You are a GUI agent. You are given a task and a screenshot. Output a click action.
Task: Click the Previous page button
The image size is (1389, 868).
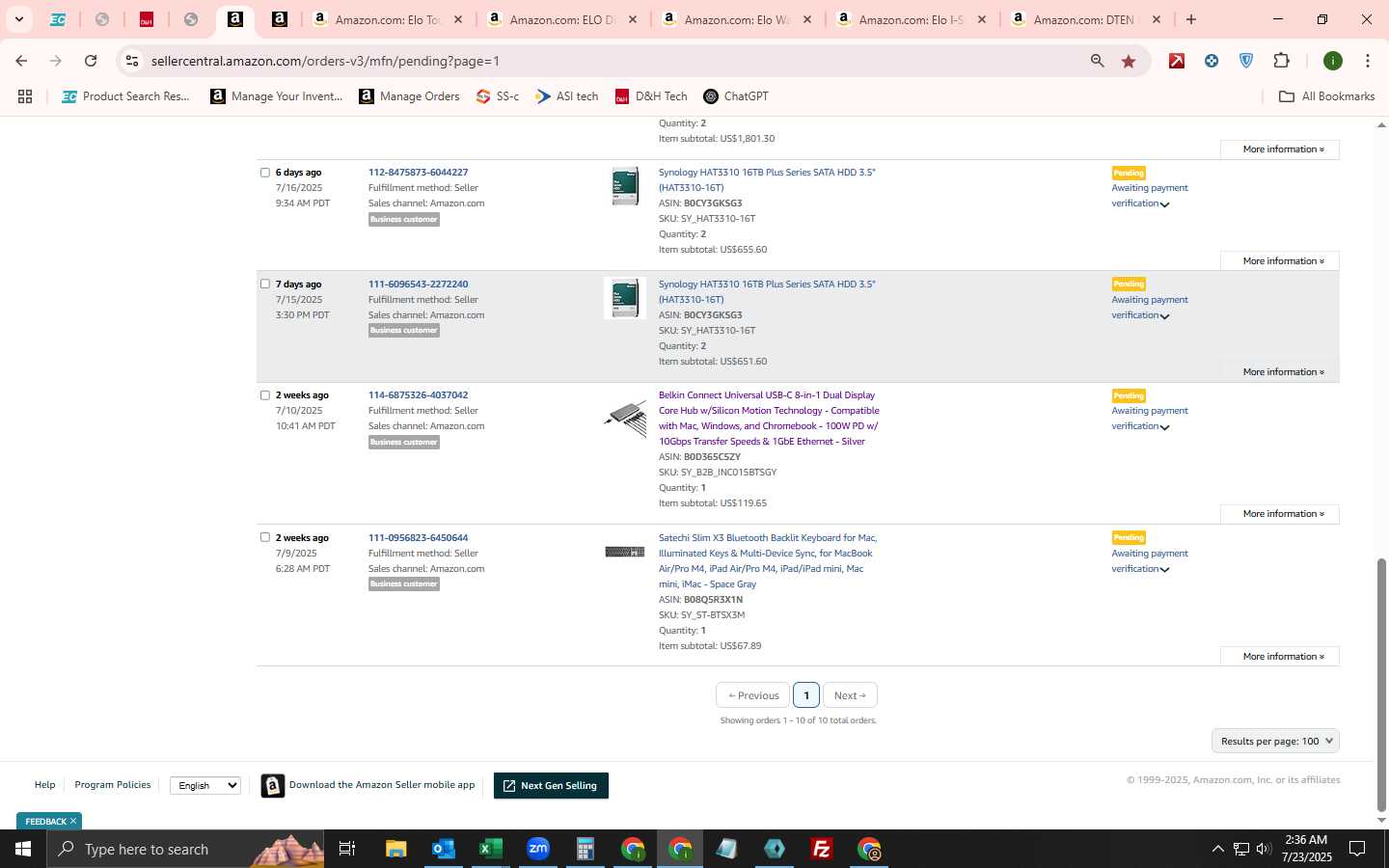coord(752,695)
